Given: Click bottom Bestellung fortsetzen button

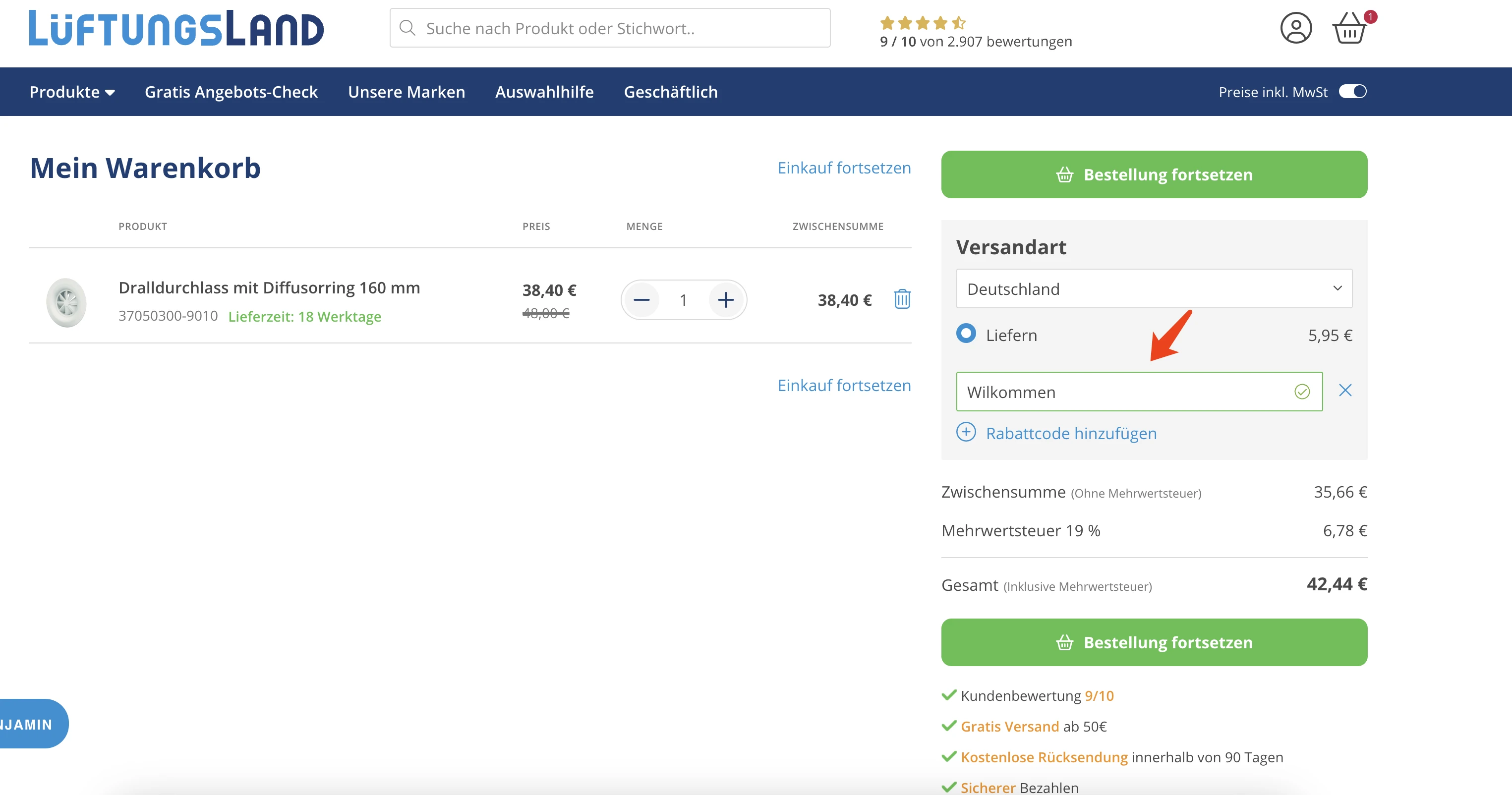Looking at the screenshot, I should coord(1154,642).
